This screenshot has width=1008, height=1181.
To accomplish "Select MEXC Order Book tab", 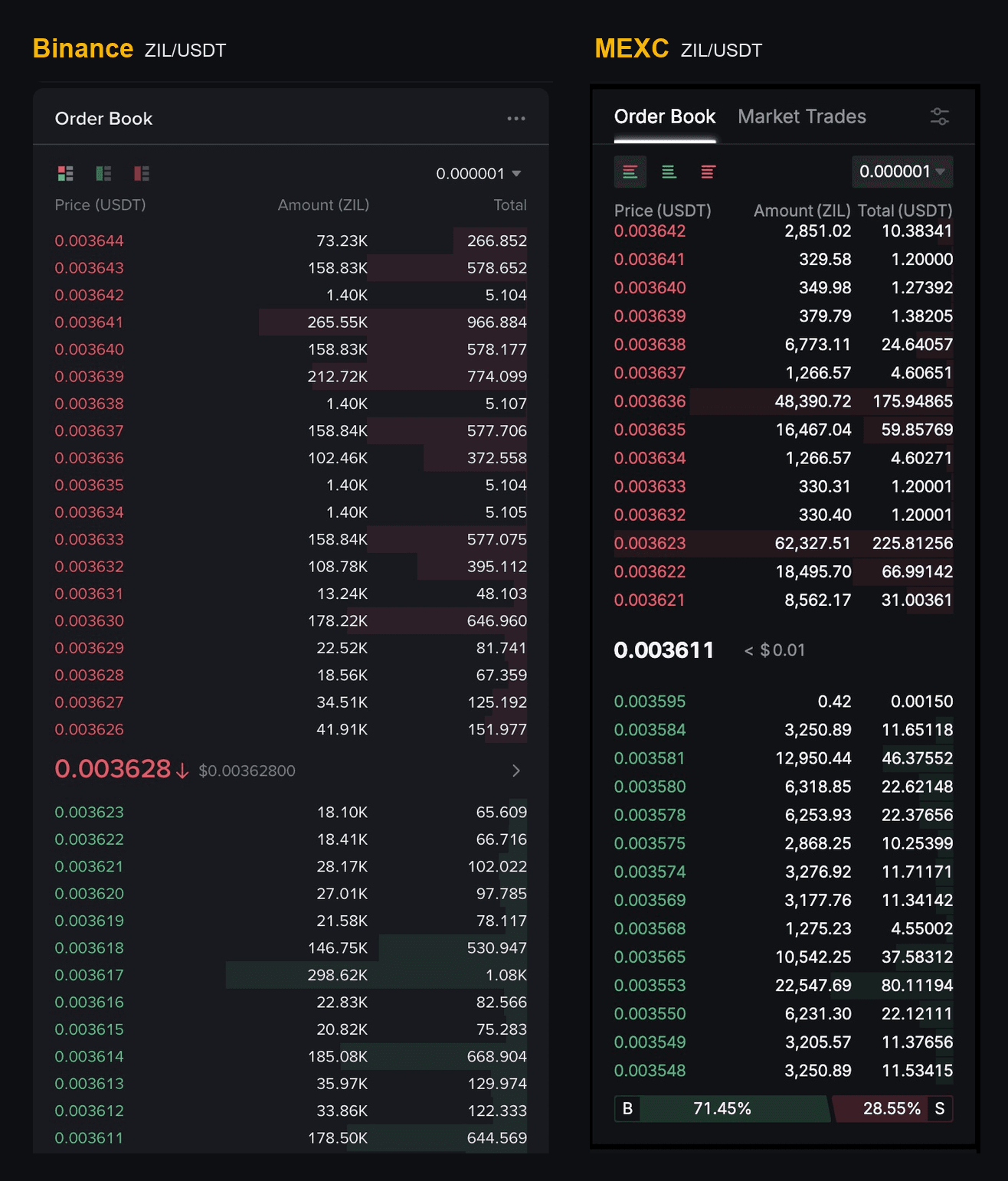I will [665, 116].
